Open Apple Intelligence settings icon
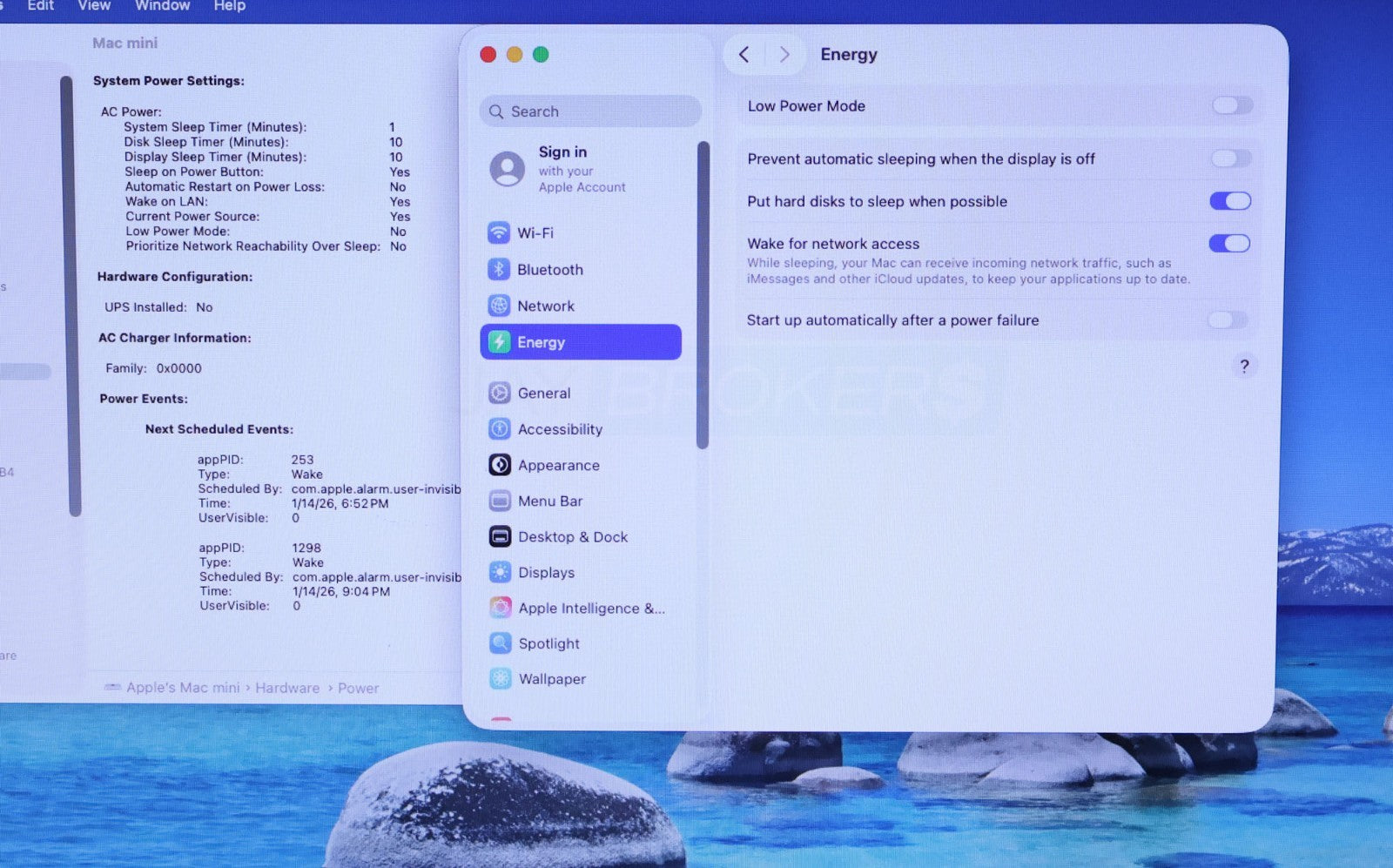The width and height of the screenshot is (1393, 868). 501,608
